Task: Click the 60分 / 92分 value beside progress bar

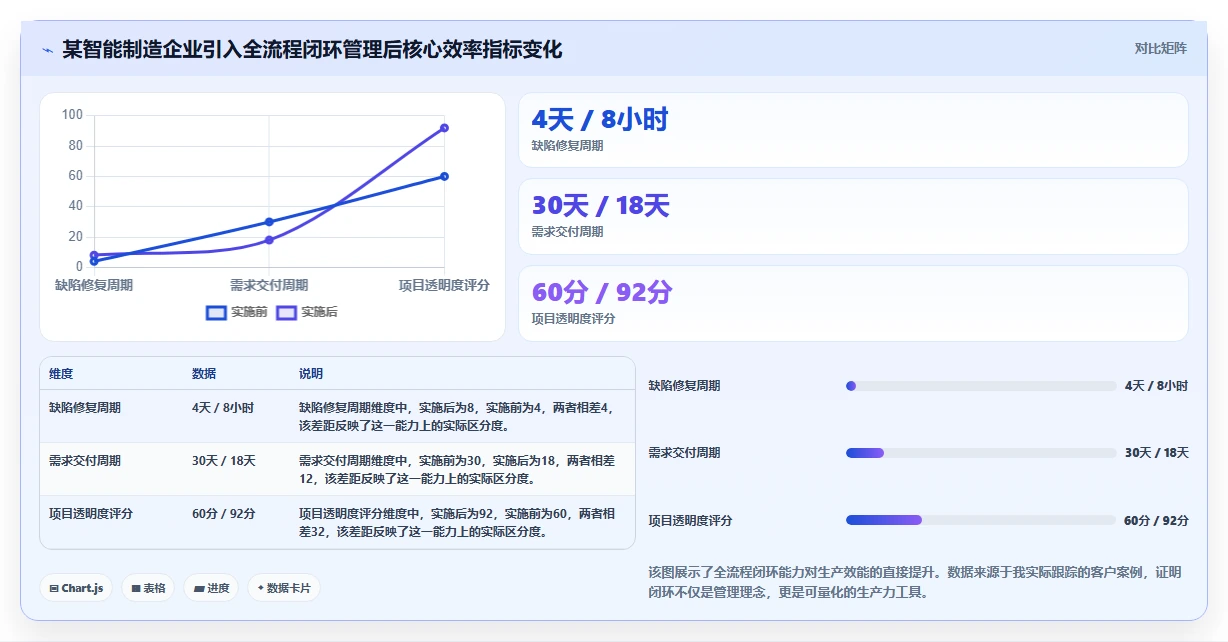Action: point(1156,520)
